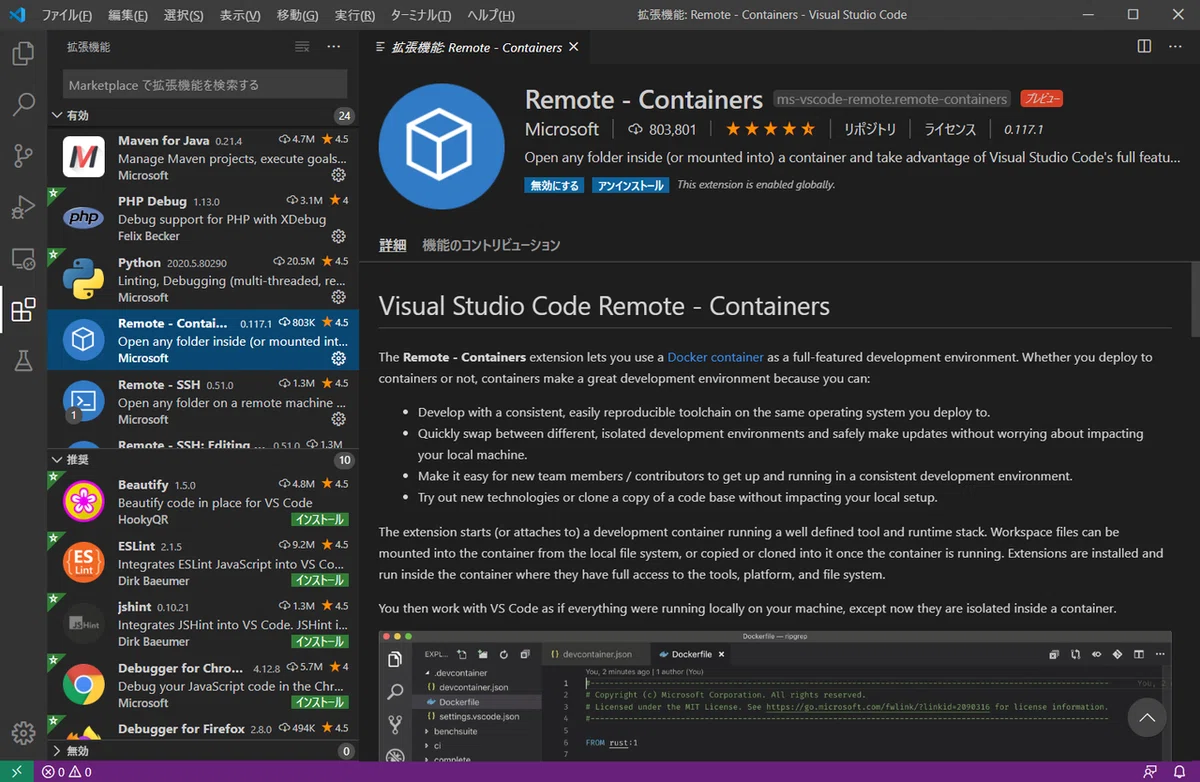Install the Beautify extension
This screenshot has width=1200, height=782.
pyautogui.click(x=319, y=520)
